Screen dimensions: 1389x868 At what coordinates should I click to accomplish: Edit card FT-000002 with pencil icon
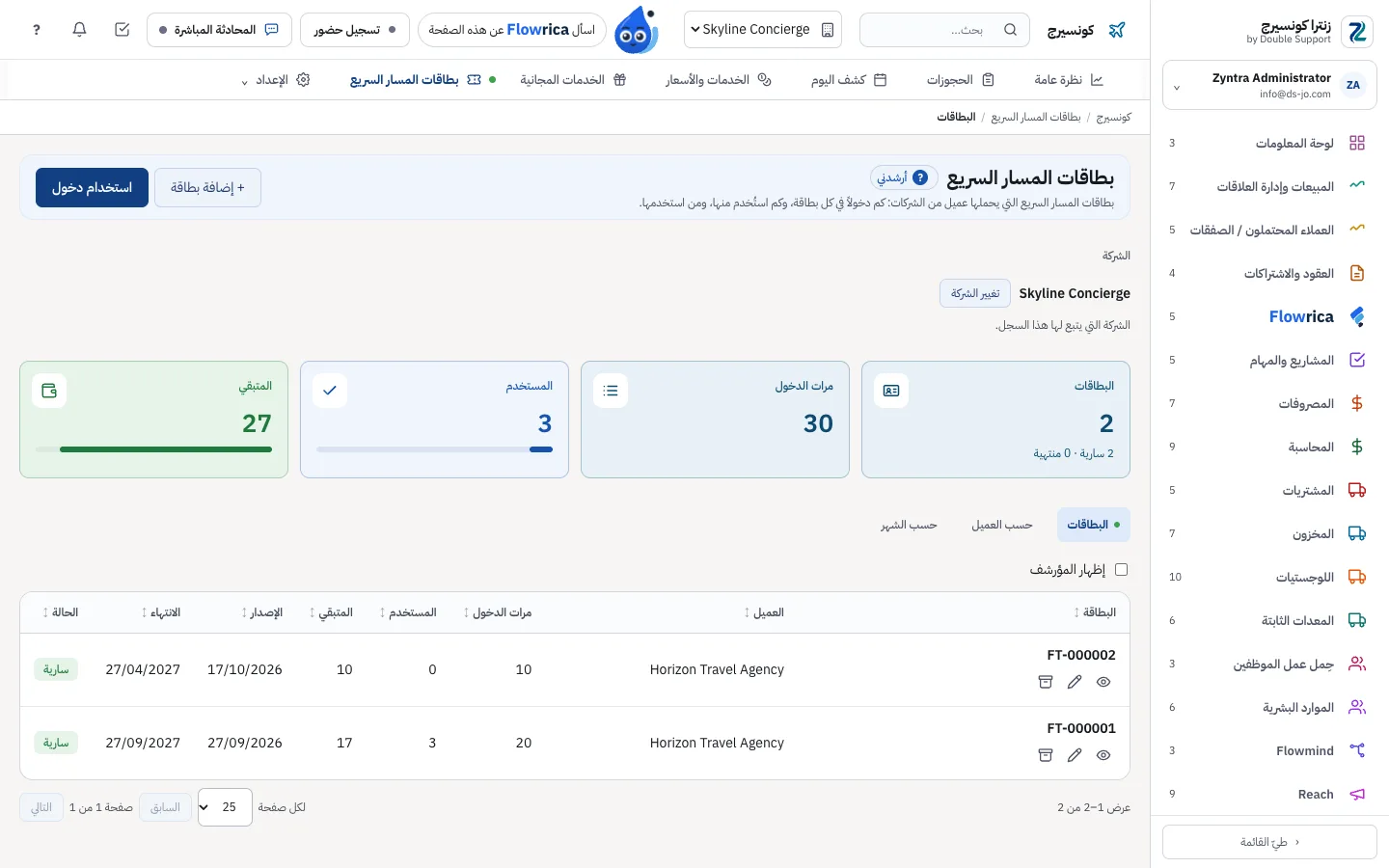click(x=1075, y=682)
